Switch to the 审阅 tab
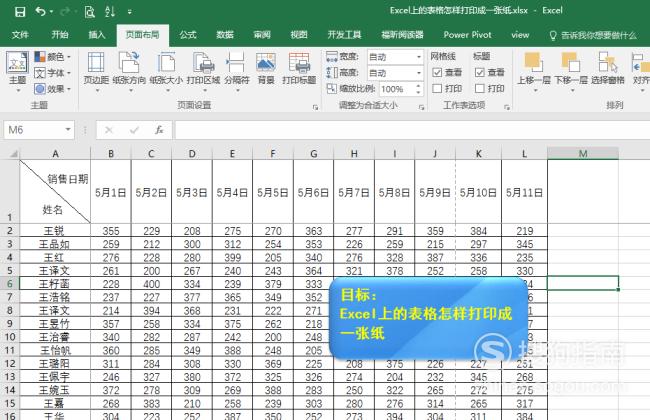Screen dimensions: 650x420 pos(262,35)
